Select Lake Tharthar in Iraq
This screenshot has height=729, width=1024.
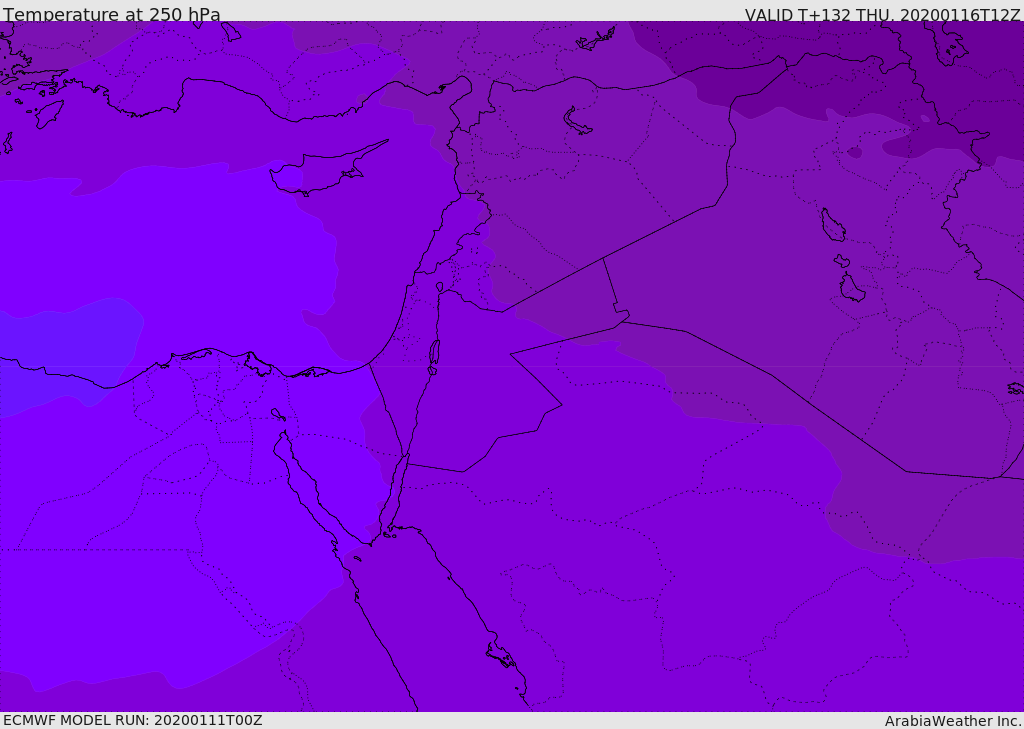click(x=832, y=226)
